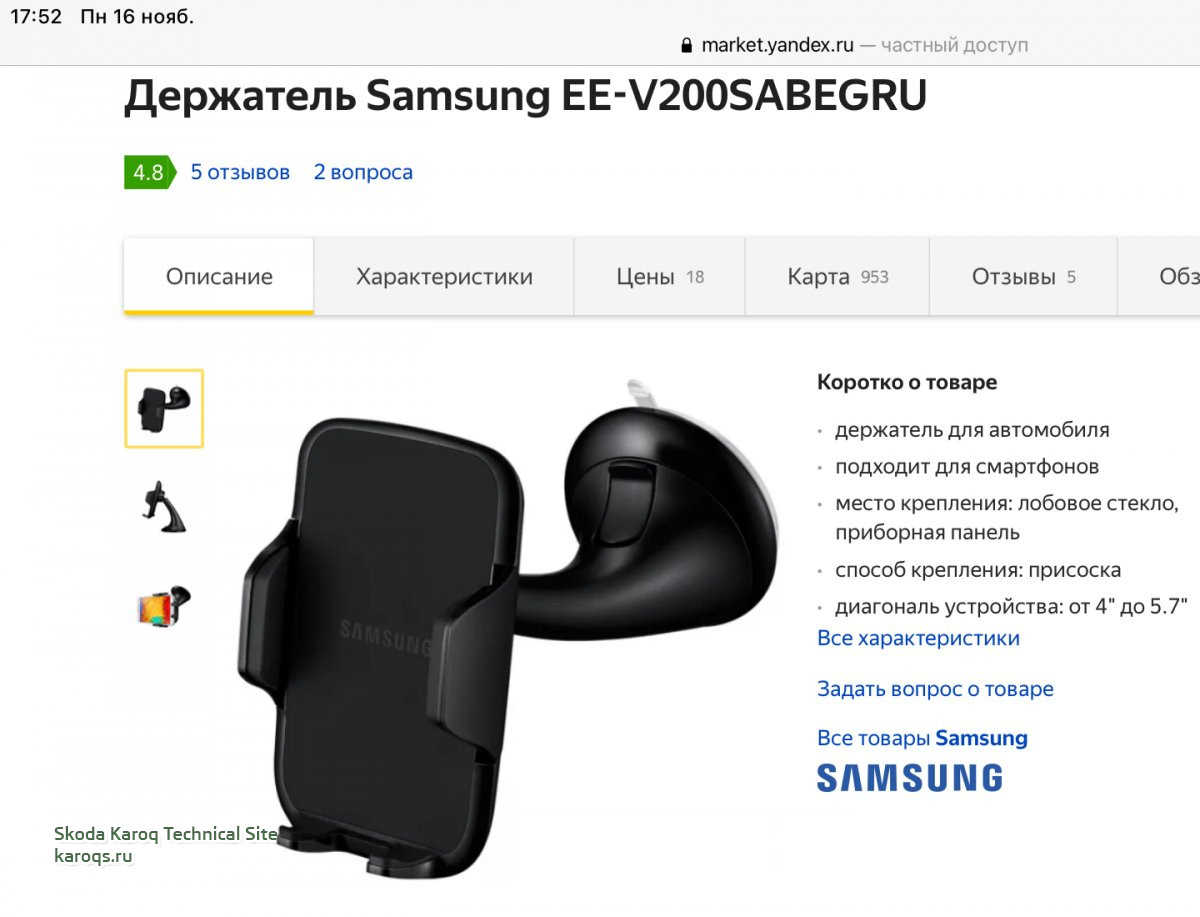Switch to the Карта tab
Viewport: 1200px width, 917px height.
tap(838, 277)
